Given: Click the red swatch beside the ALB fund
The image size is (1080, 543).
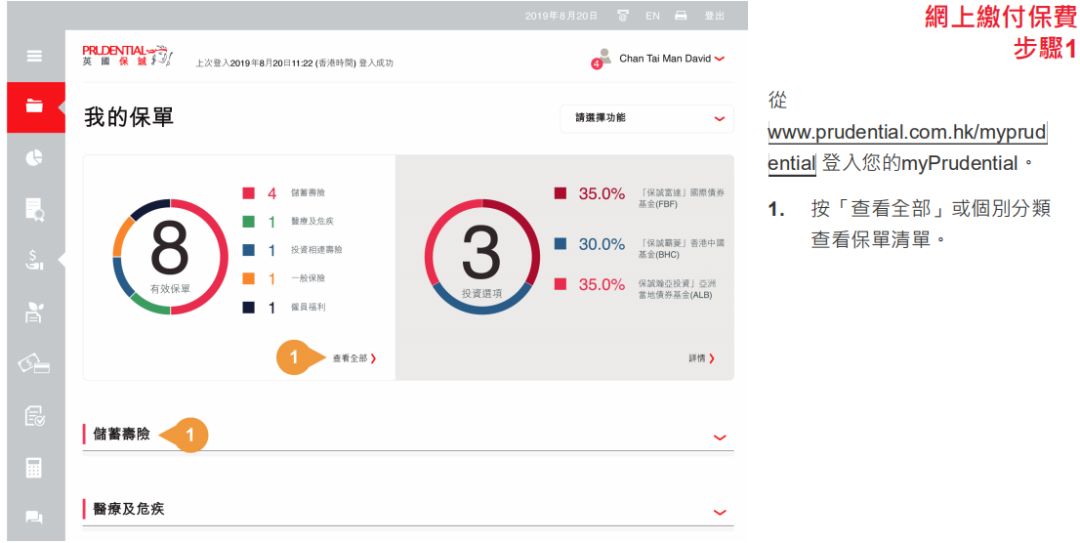Looking at the screenshot, I should pos(561,284).
